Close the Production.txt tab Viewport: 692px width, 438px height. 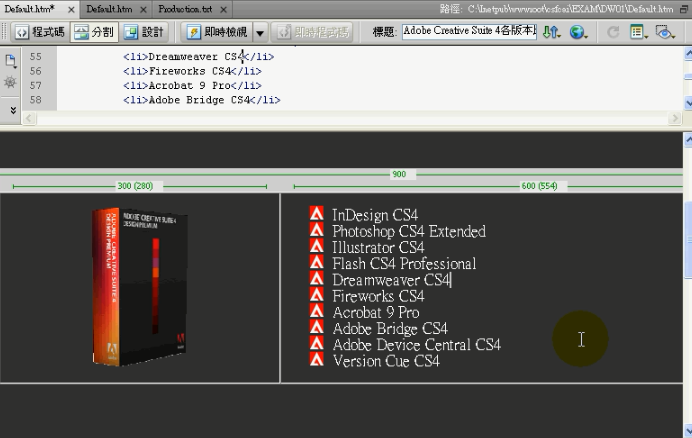coord(224,9)
